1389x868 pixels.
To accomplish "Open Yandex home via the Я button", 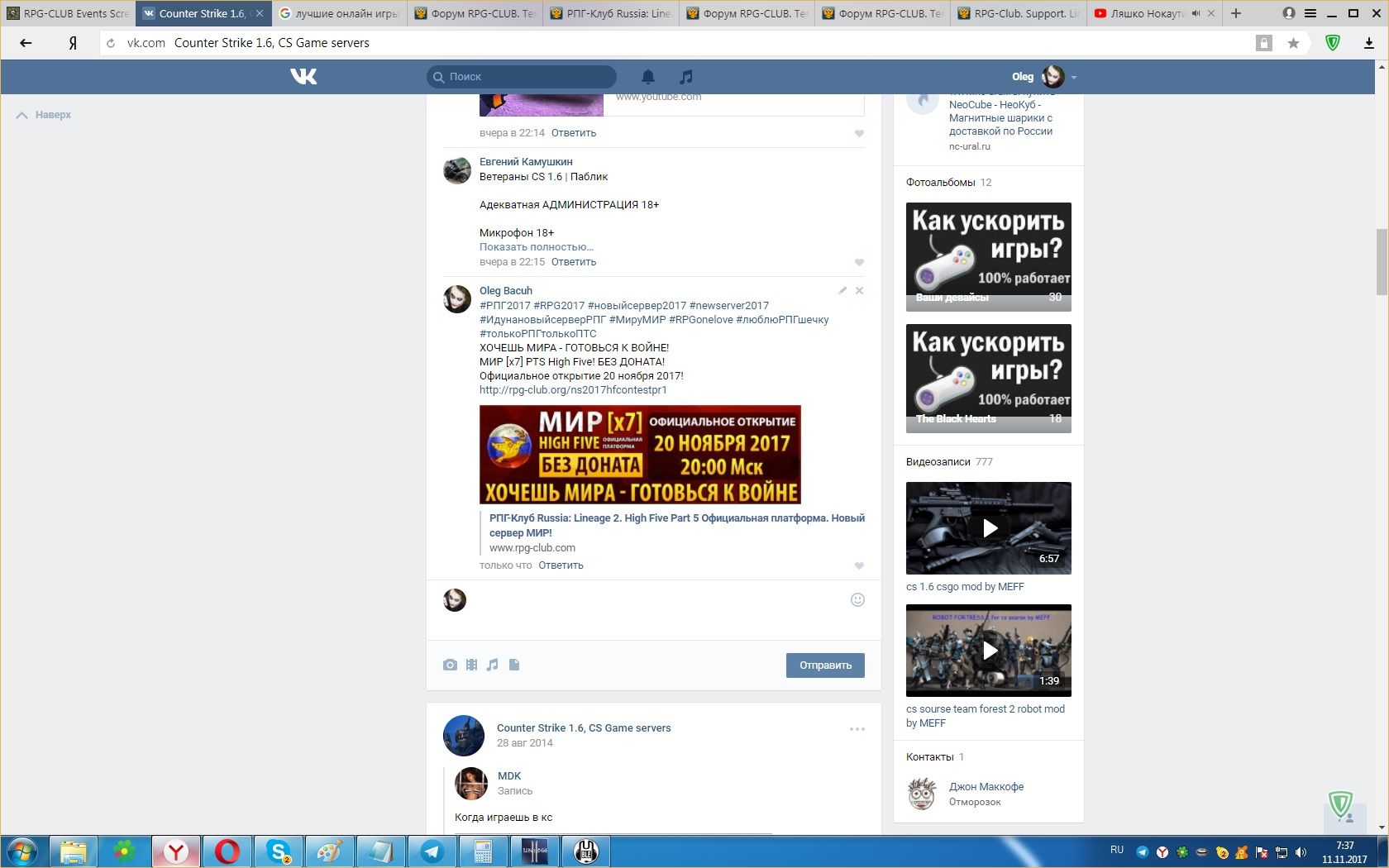I will (x=73, y=43).
